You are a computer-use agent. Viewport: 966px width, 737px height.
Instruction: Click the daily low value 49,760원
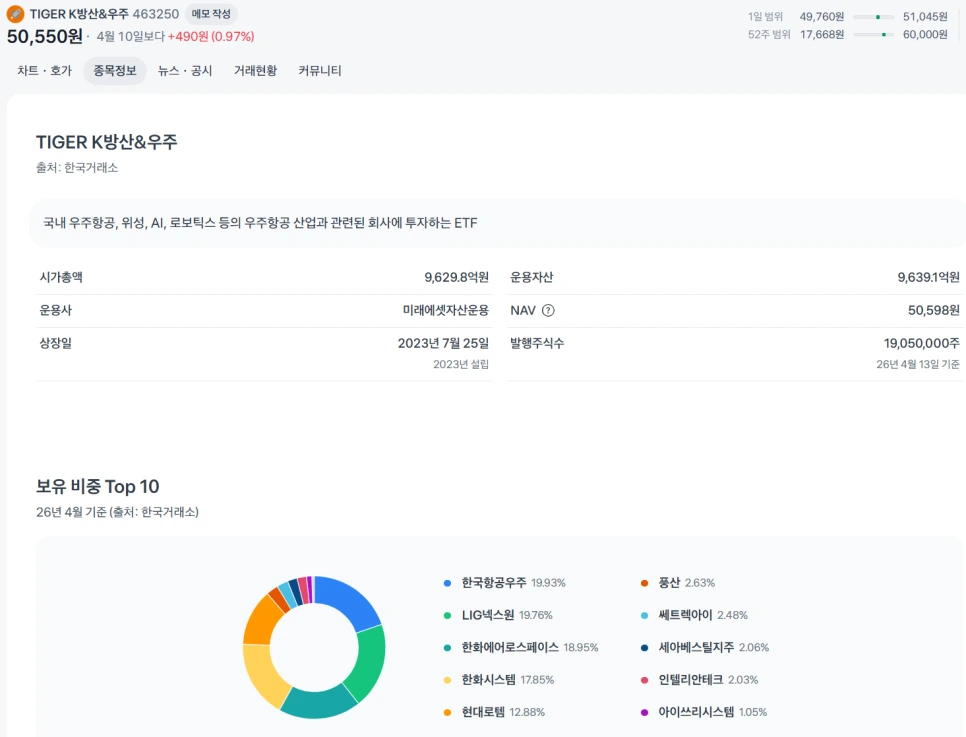822,17
